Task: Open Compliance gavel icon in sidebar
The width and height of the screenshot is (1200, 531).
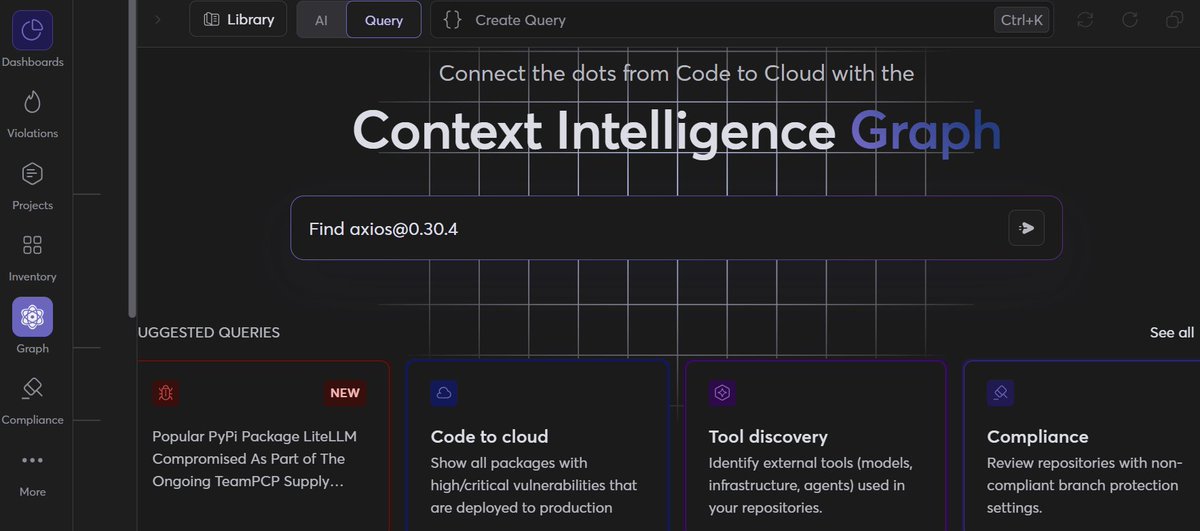Action: [32, 388]
